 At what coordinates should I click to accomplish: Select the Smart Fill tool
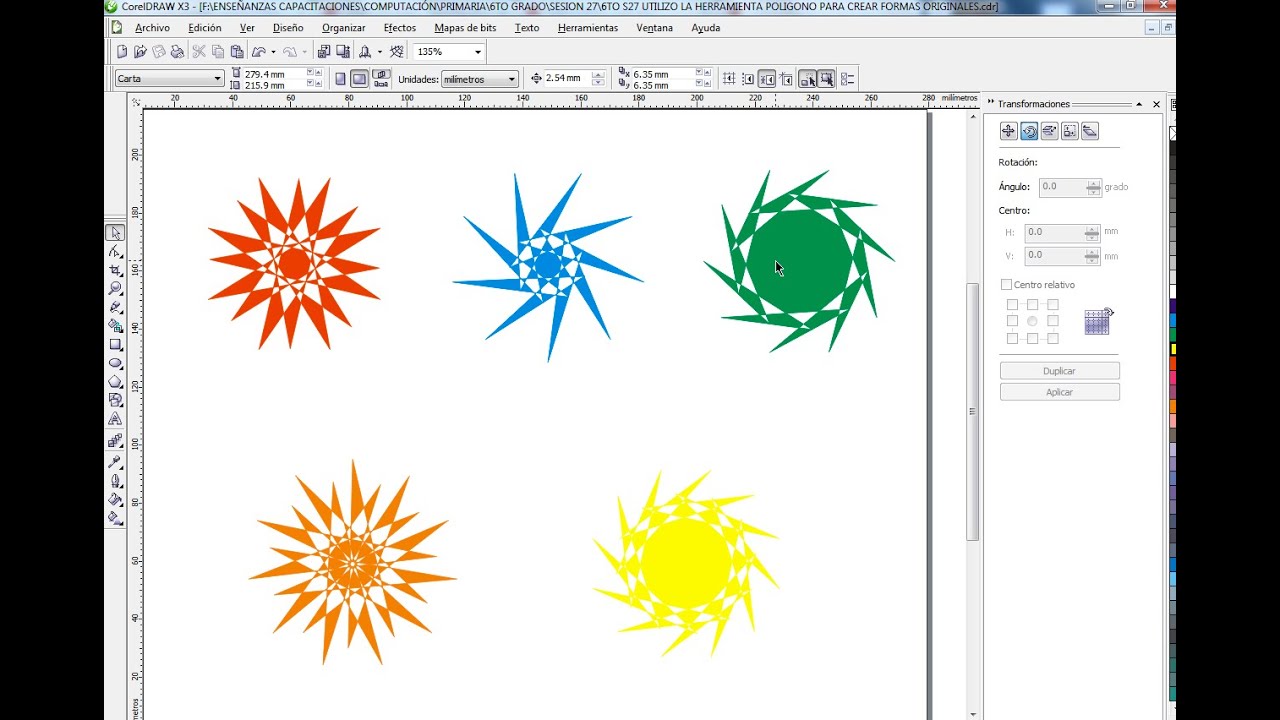tap(115, 326)
